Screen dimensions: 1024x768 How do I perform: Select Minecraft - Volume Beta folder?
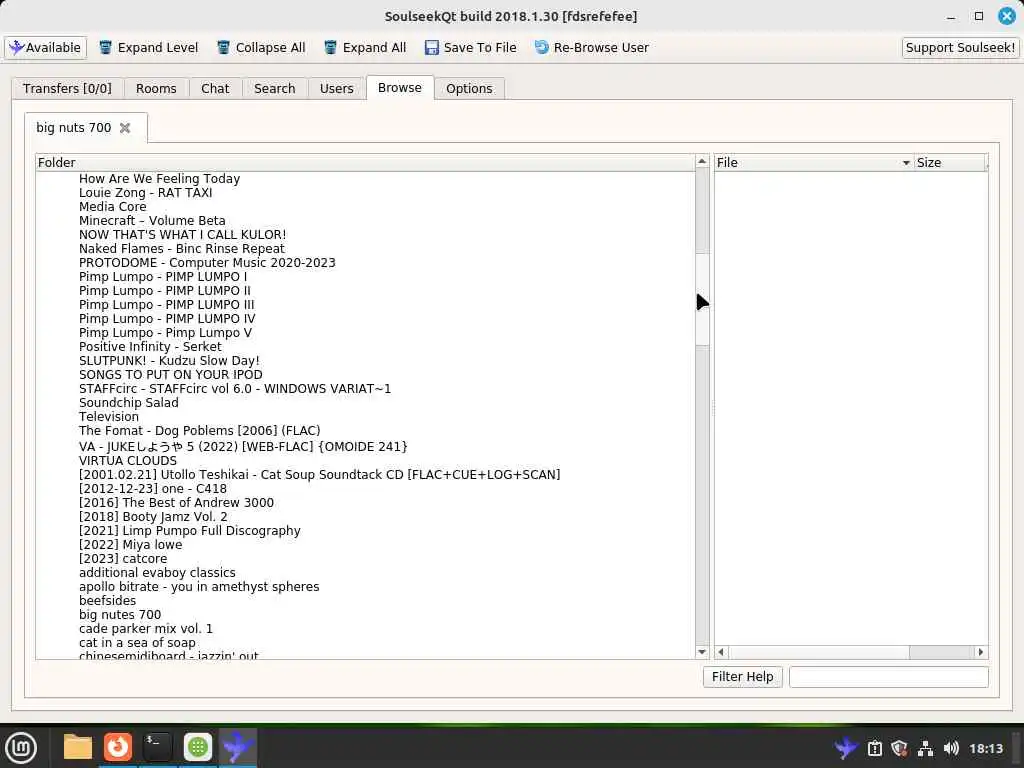(x=152, y=221)
